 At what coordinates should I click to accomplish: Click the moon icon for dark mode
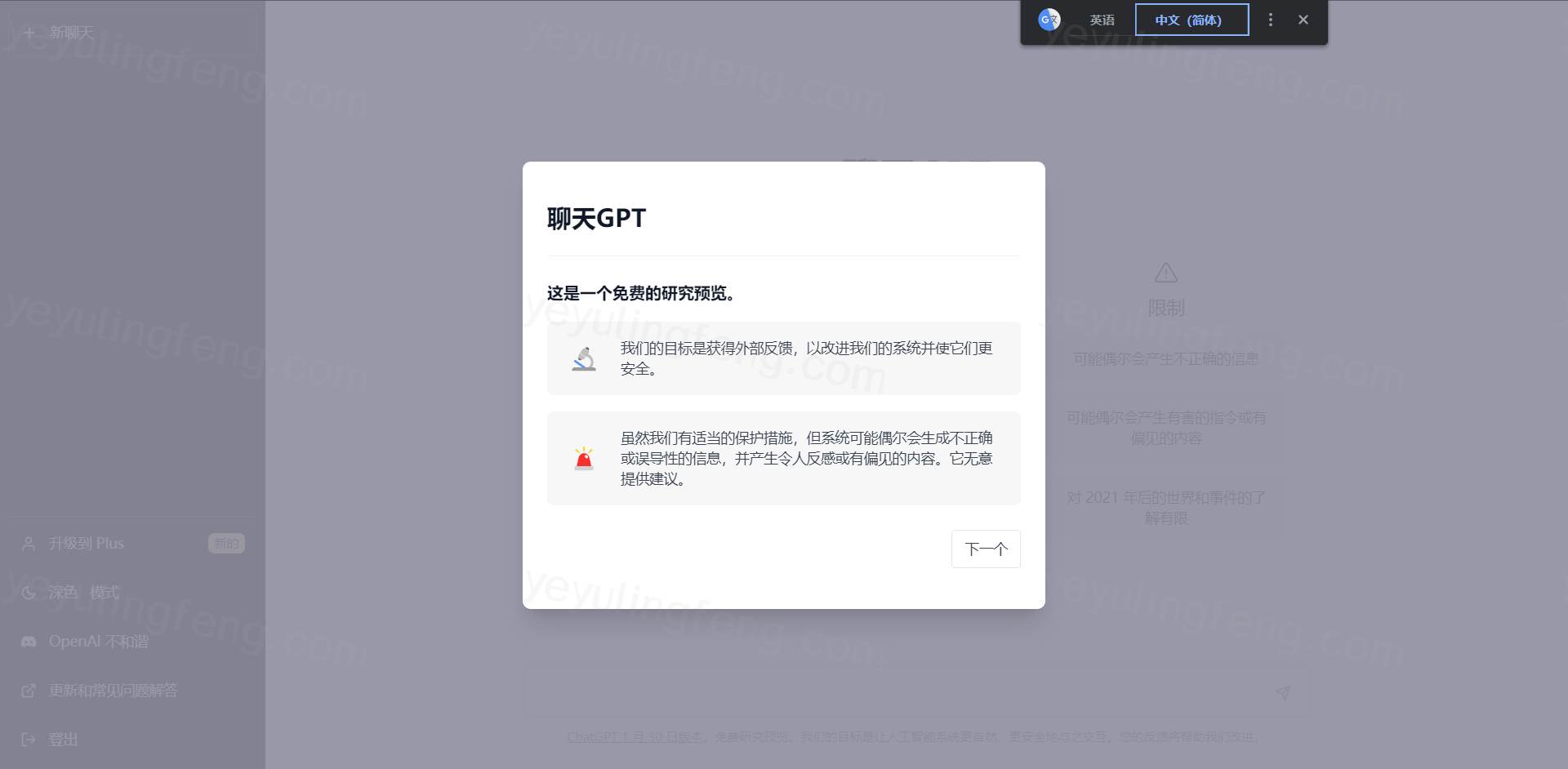(x=29, y=593)
